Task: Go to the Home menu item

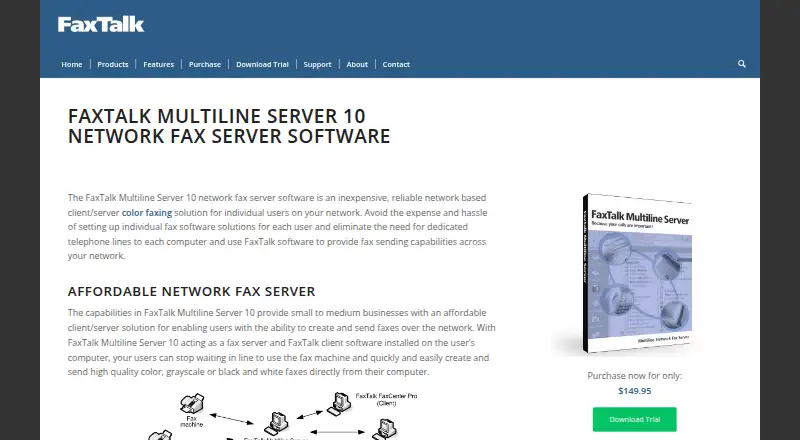Action: click(71, 64)
